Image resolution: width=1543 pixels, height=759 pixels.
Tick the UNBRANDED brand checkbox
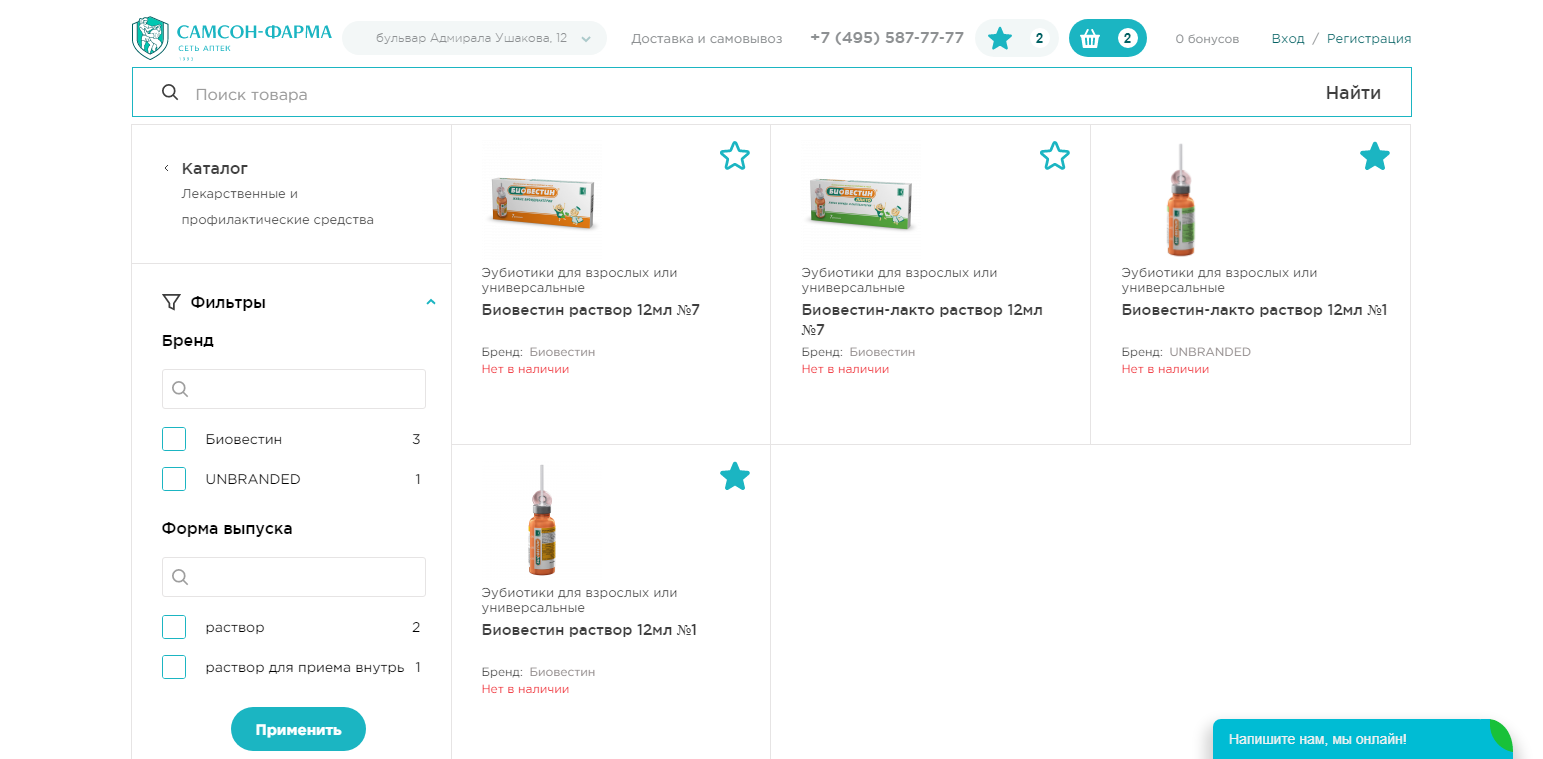(174, 479)
